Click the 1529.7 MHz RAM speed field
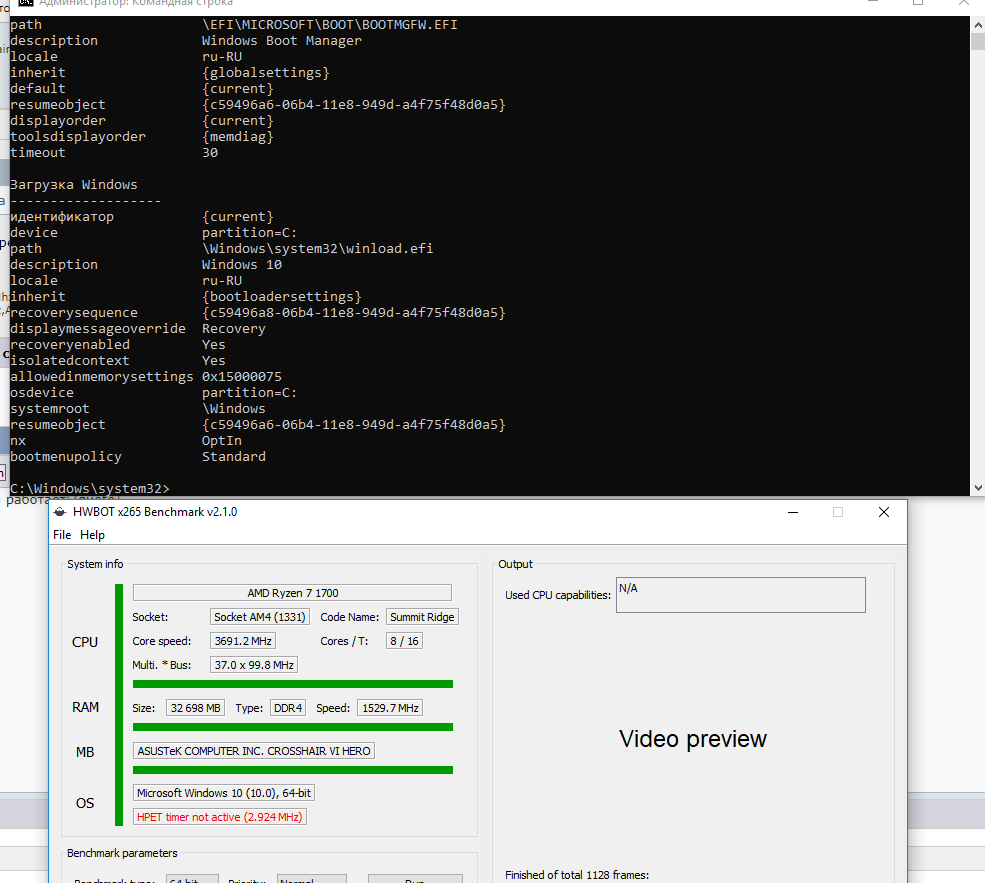This screenshot has height=883, width=985. pyautogui.click(x=389, y=708)
